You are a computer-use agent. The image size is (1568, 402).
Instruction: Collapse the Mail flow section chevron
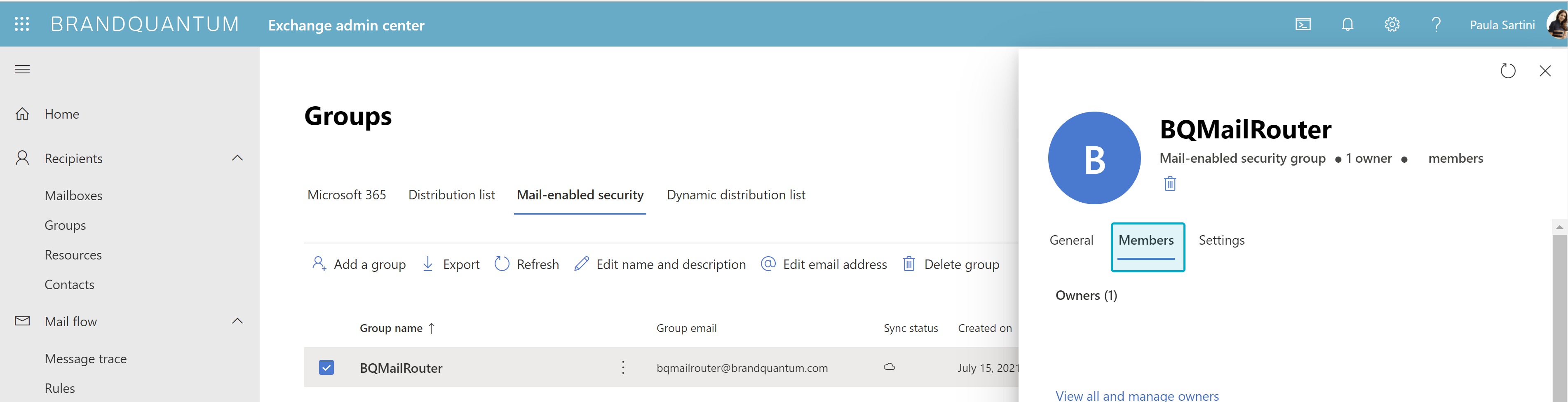click(x=237, y=321)
